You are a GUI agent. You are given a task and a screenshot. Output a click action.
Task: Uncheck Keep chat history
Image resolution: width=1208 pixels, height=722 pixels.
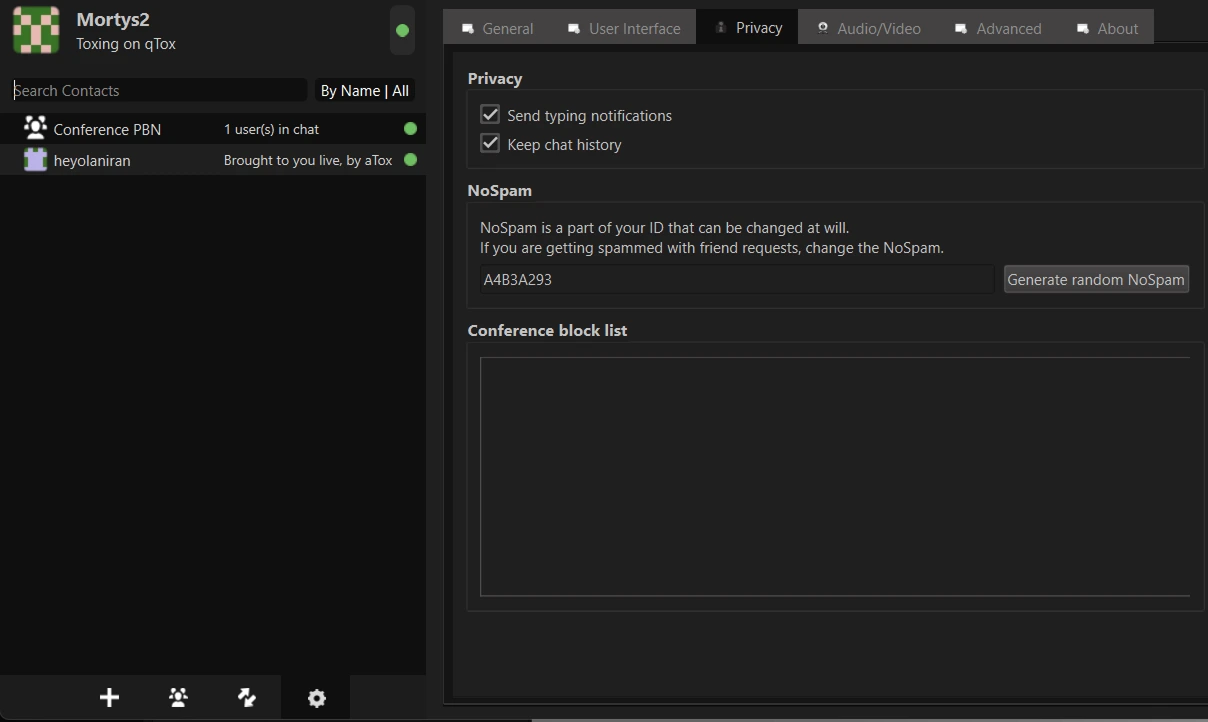click(490, 144)
